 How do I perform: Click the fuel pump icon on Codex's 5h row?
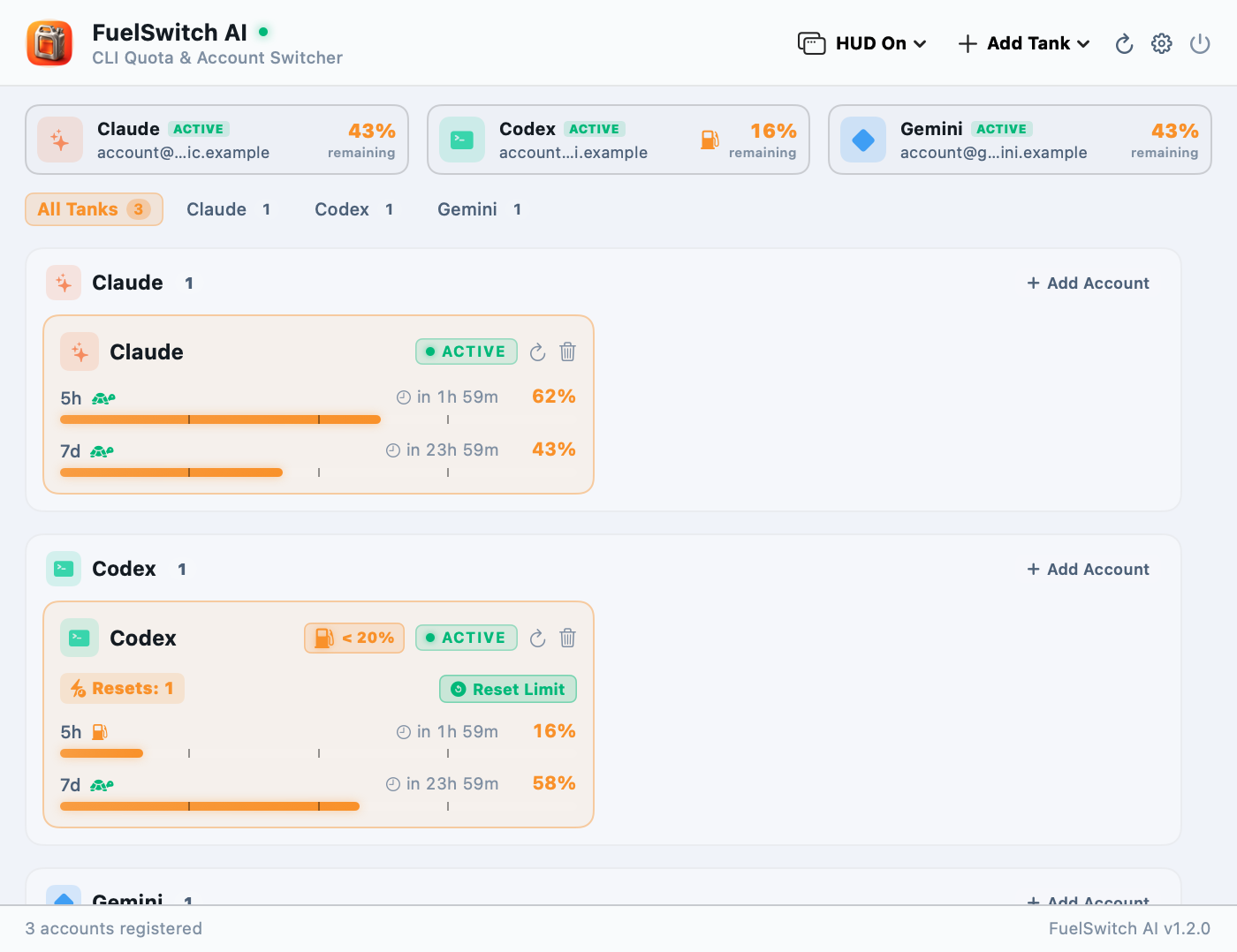coord(100,732)
